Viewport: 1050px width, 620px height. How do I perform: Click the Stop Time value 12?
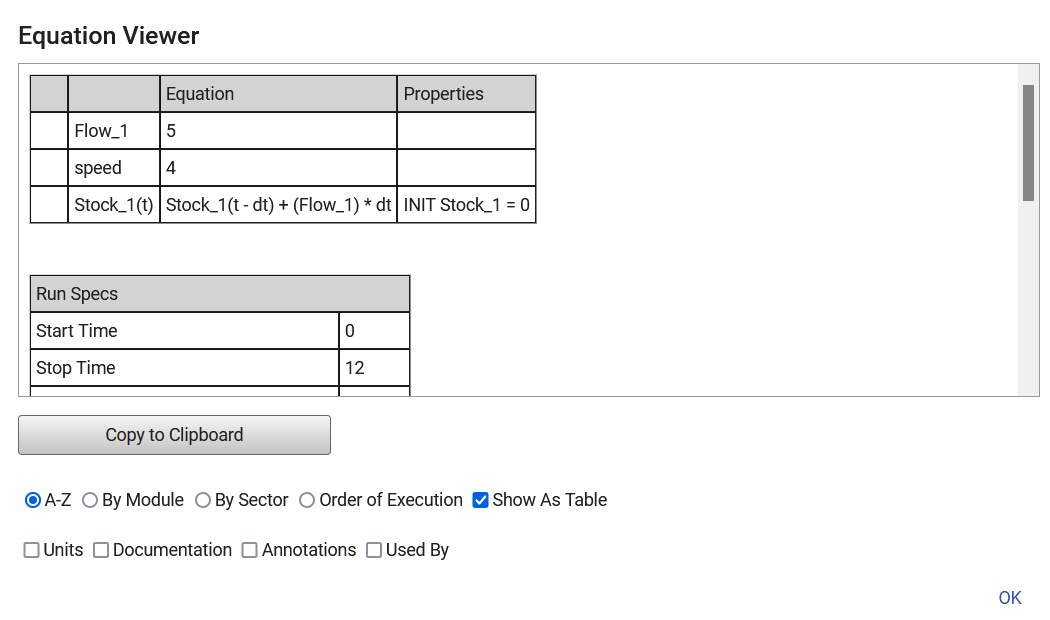click(374, 368)
